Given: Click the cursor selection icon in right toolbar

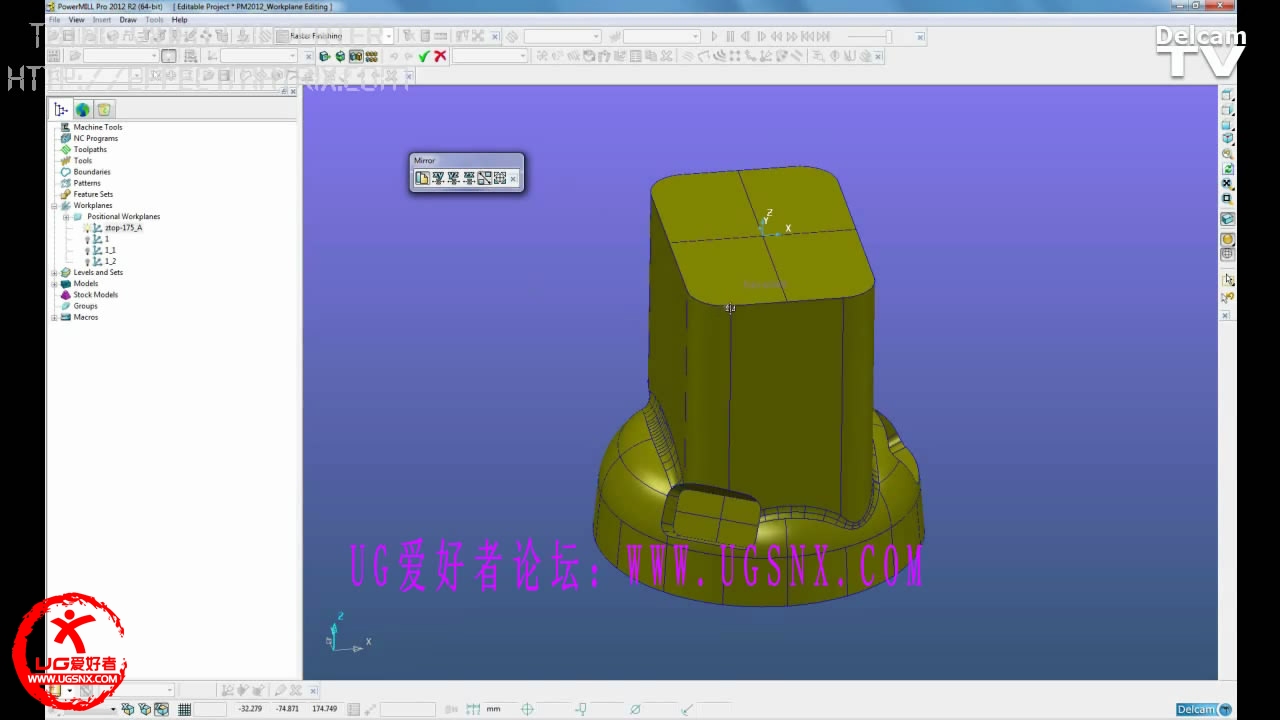Looking at the screenshot, I should 1227,279.
